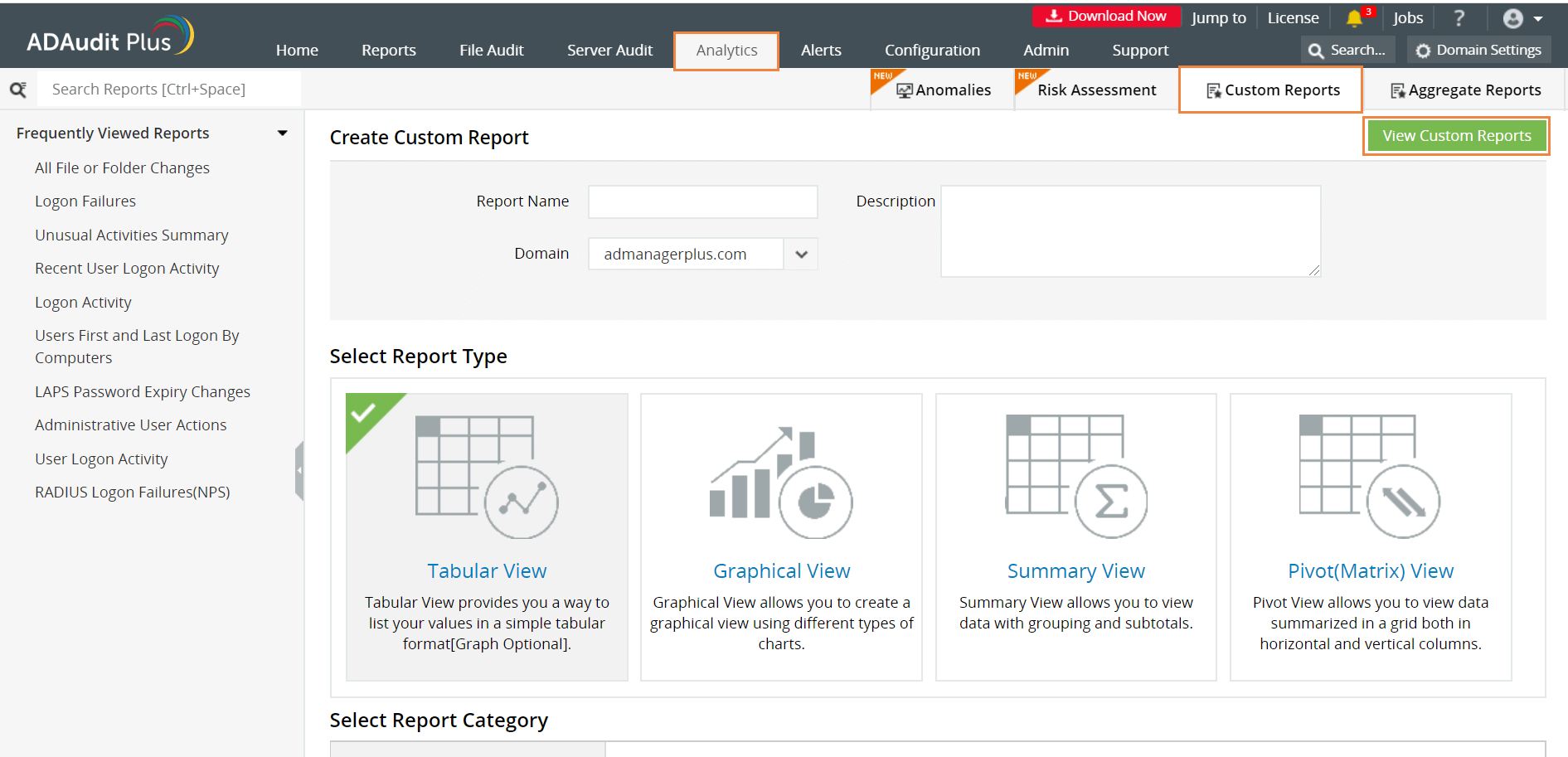The width and height of the screenshot is (1568, 757).
Task: Open the Support tab
Action: pos(1140,51)
